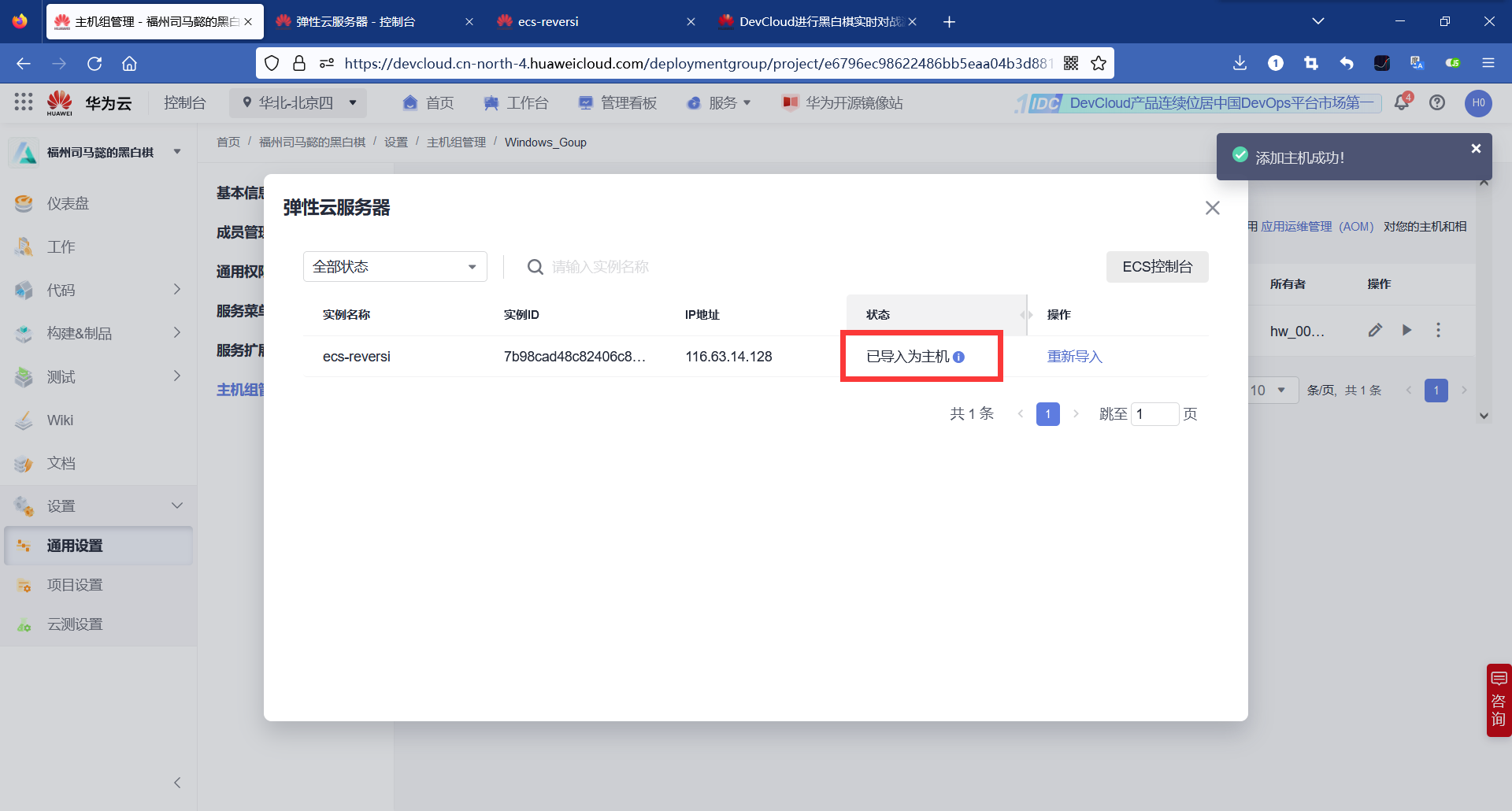Open the 控制台 console link
The width and height of the screenshot is (1512, 811).
click(x=184, y=103)
